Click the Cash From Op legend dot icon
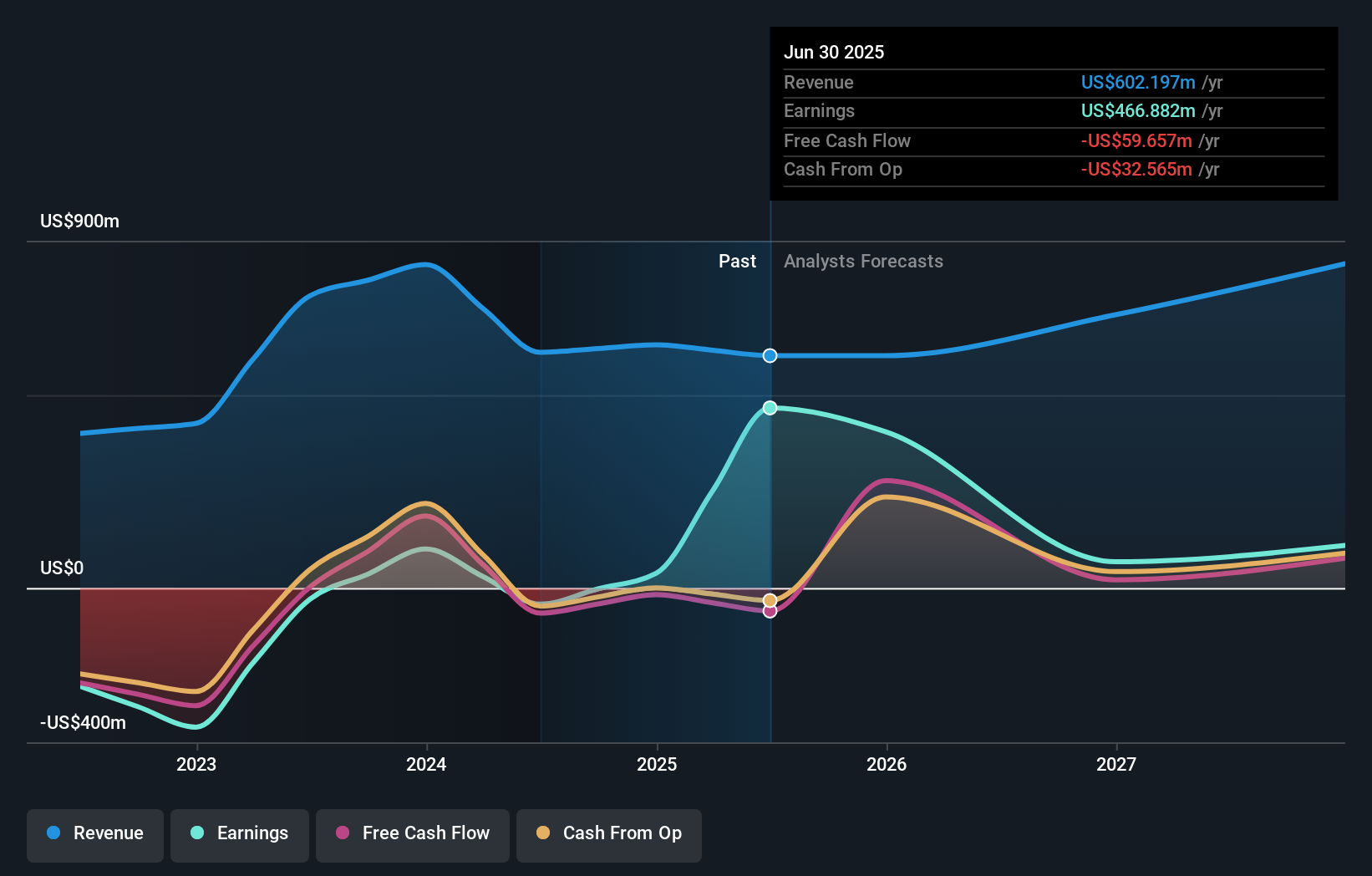Screen dimensions: 1372x876 pyautogui.click(x=543, y=833)
